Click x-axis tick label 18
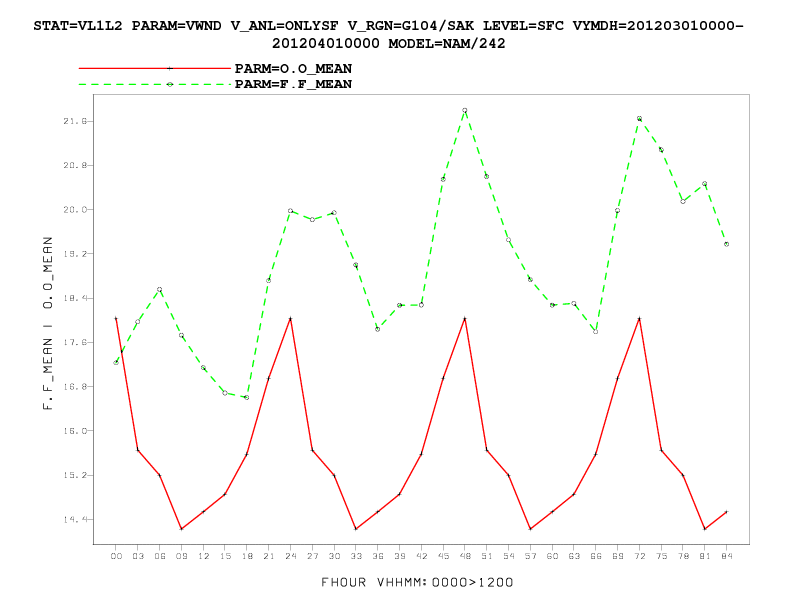Screen dimensions: 792x612 pos(247,556)
